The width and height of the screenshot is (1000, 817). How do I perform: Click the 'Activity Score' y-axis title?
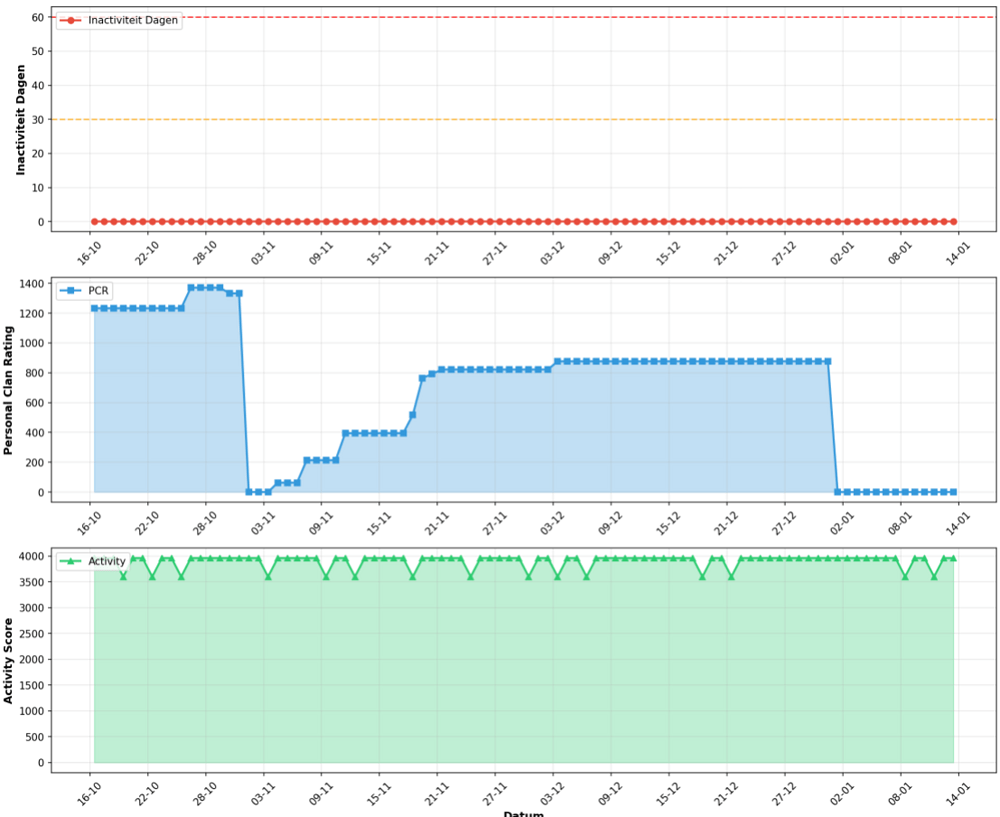coord(10,660)
